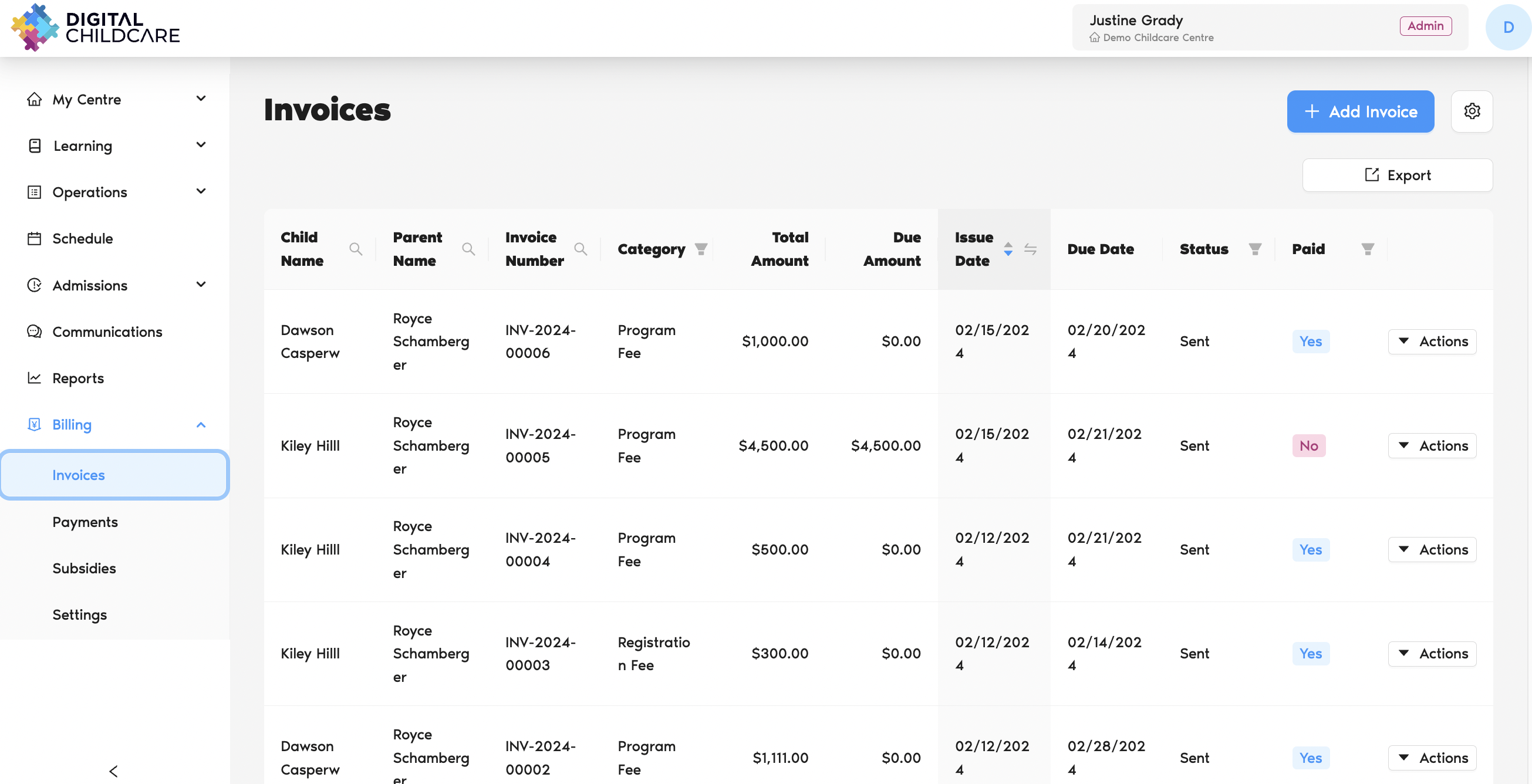Click the Add Invoice button

click(x=1360, y=111)
